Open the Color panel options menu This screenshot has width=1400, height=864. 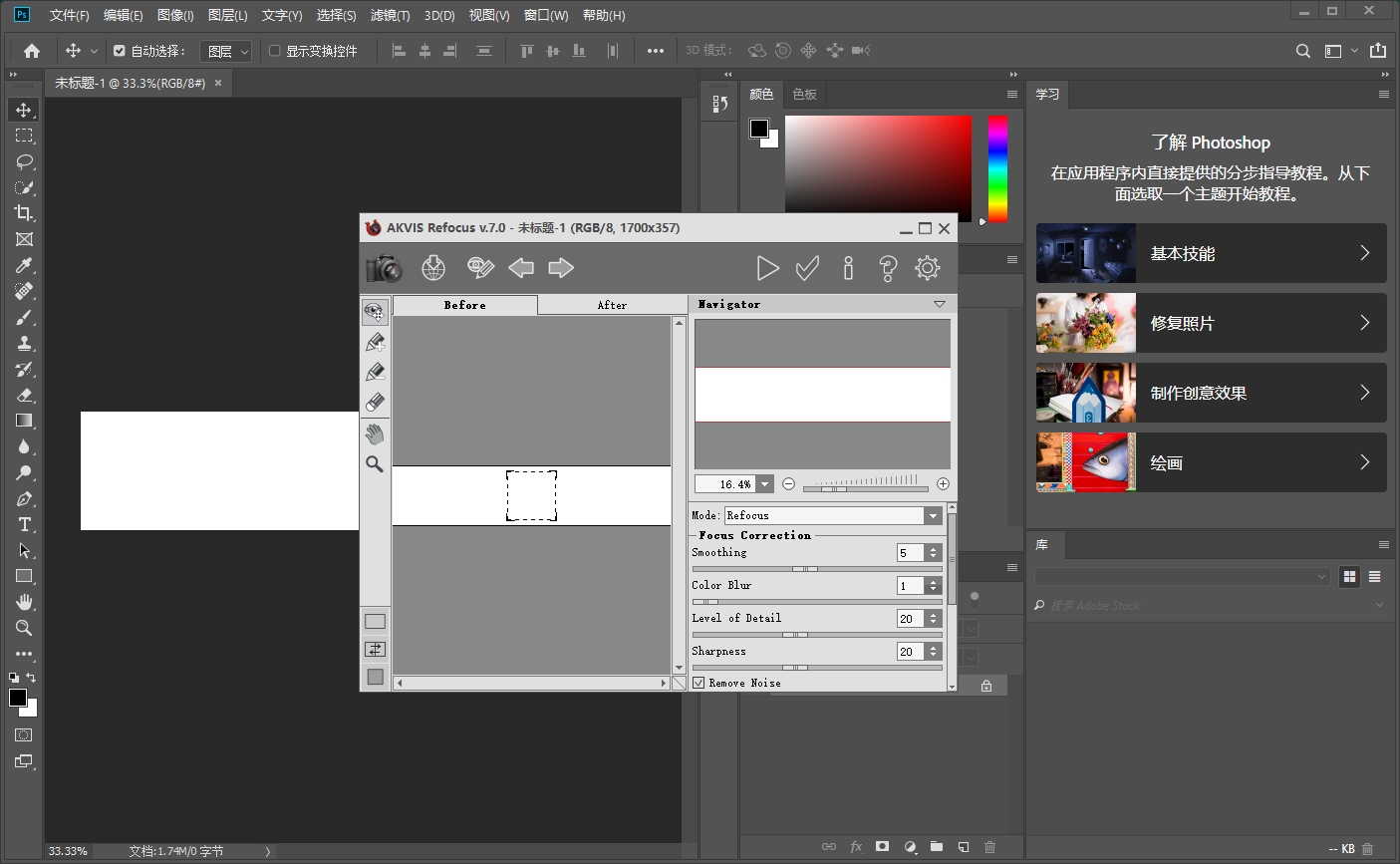click(1012, 94)
